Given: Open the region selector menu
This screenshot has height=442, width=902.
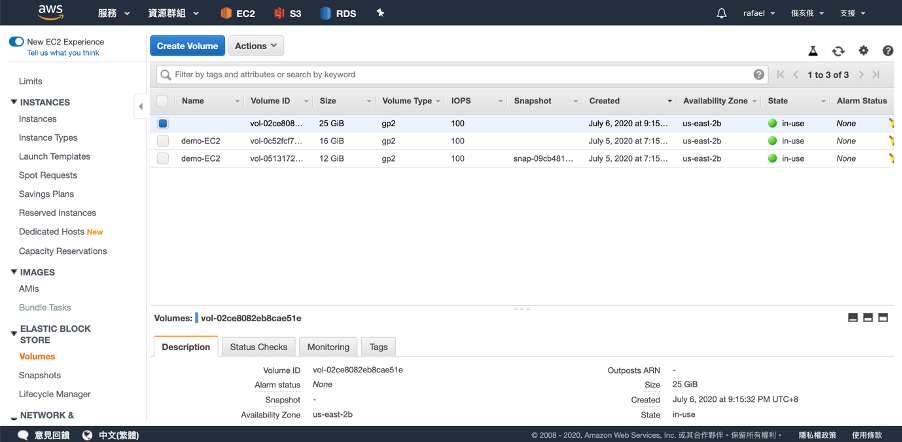Looking at the screenshot, I should 808,13.
